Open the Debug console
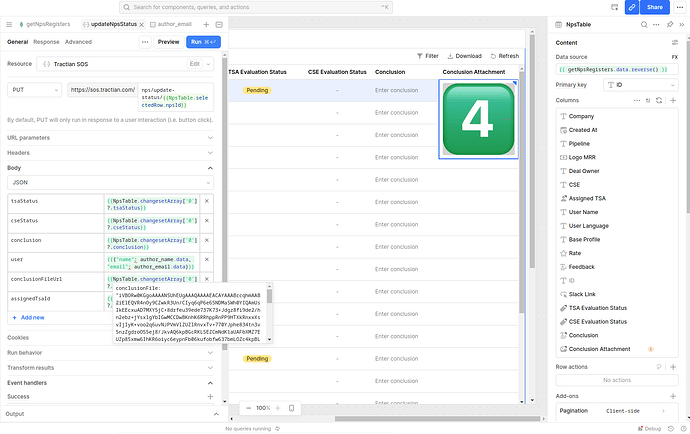 (650, 429)
